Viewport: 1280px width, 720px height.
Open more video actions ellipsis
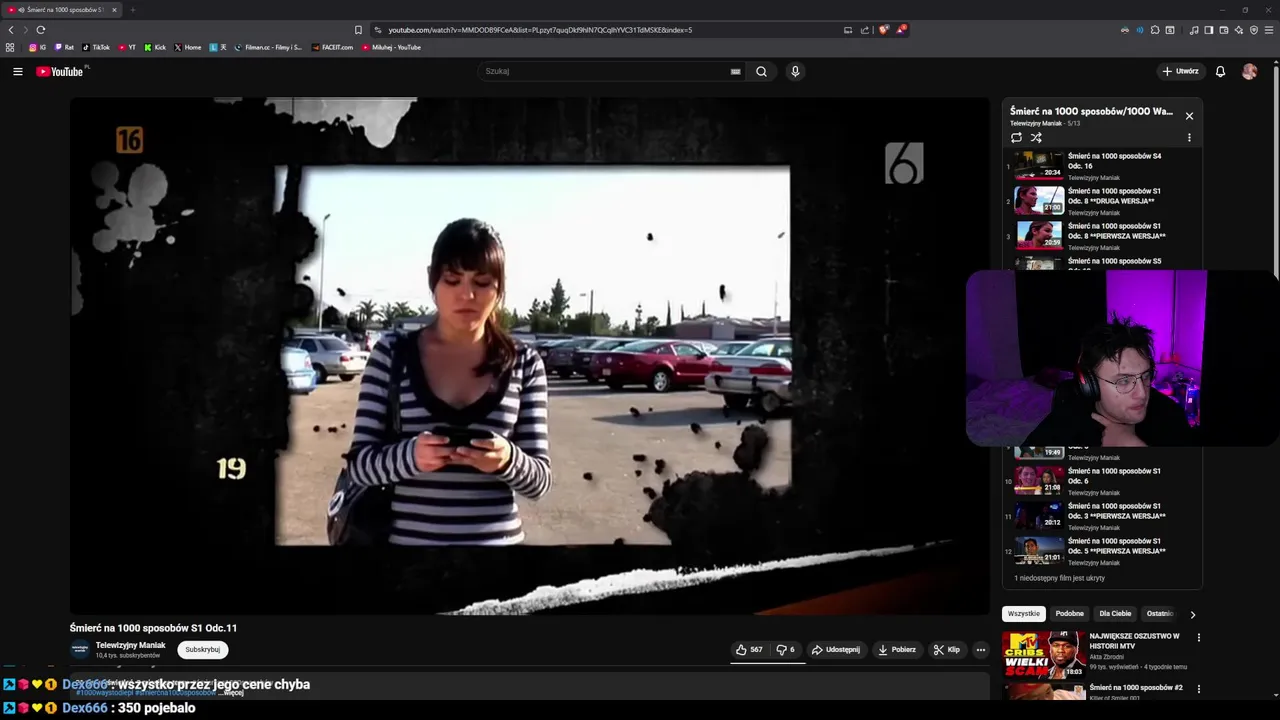point(981,649)
